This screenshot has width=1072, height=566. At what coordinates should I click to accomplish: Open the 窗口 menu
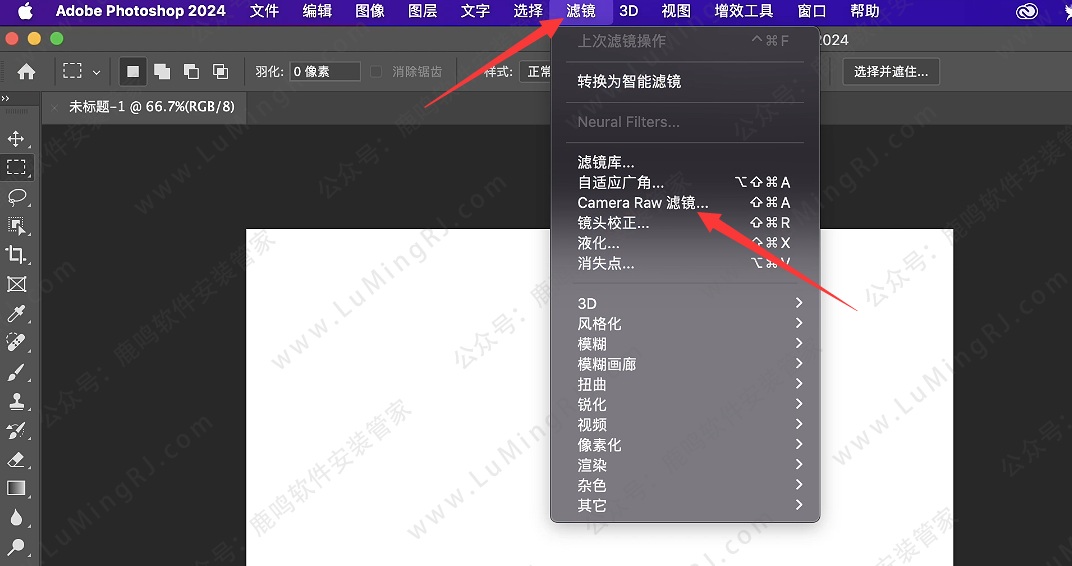click(x=812, y=11)
